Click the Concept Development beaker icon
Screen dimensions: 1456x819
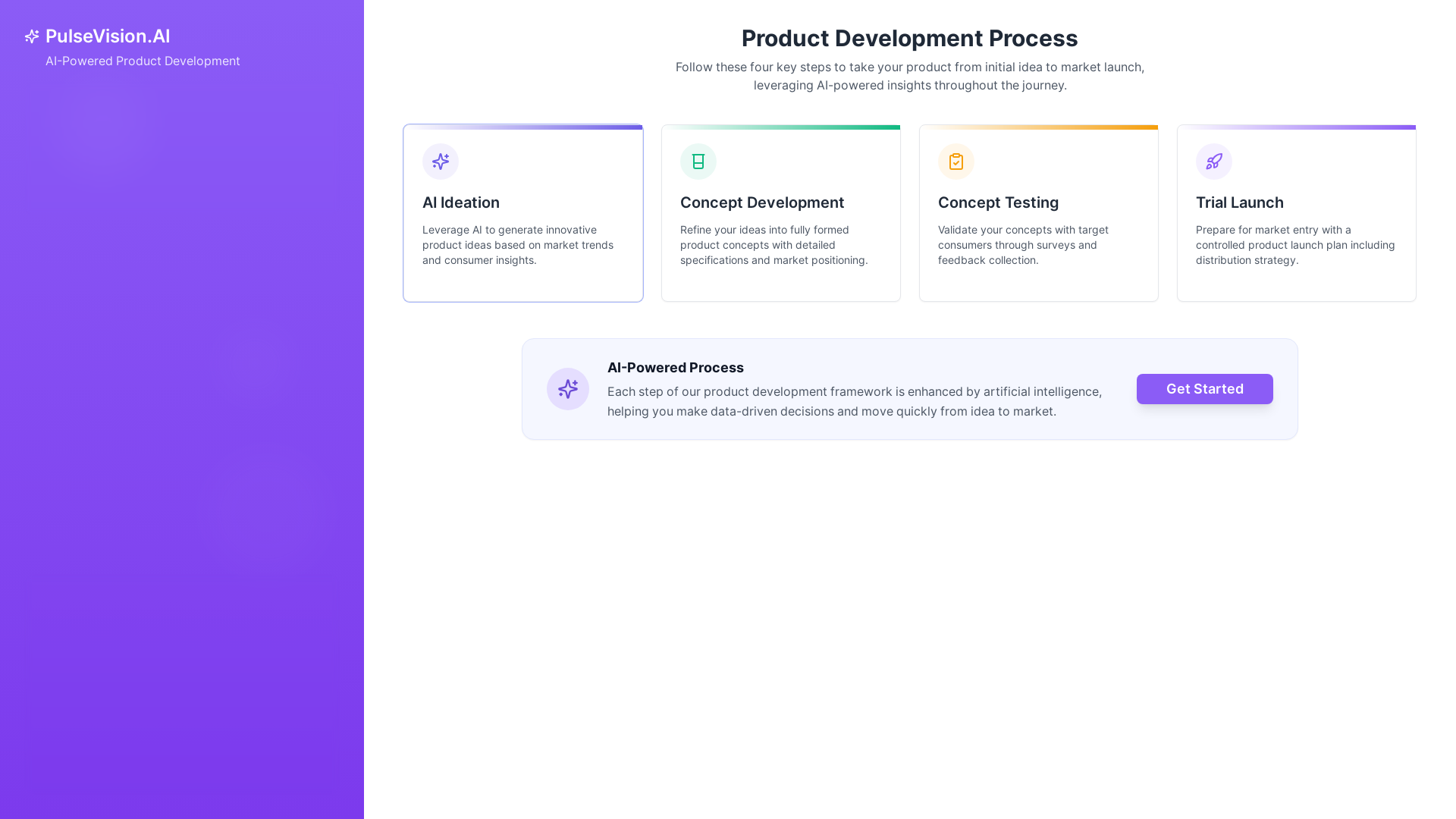(698, 162)
